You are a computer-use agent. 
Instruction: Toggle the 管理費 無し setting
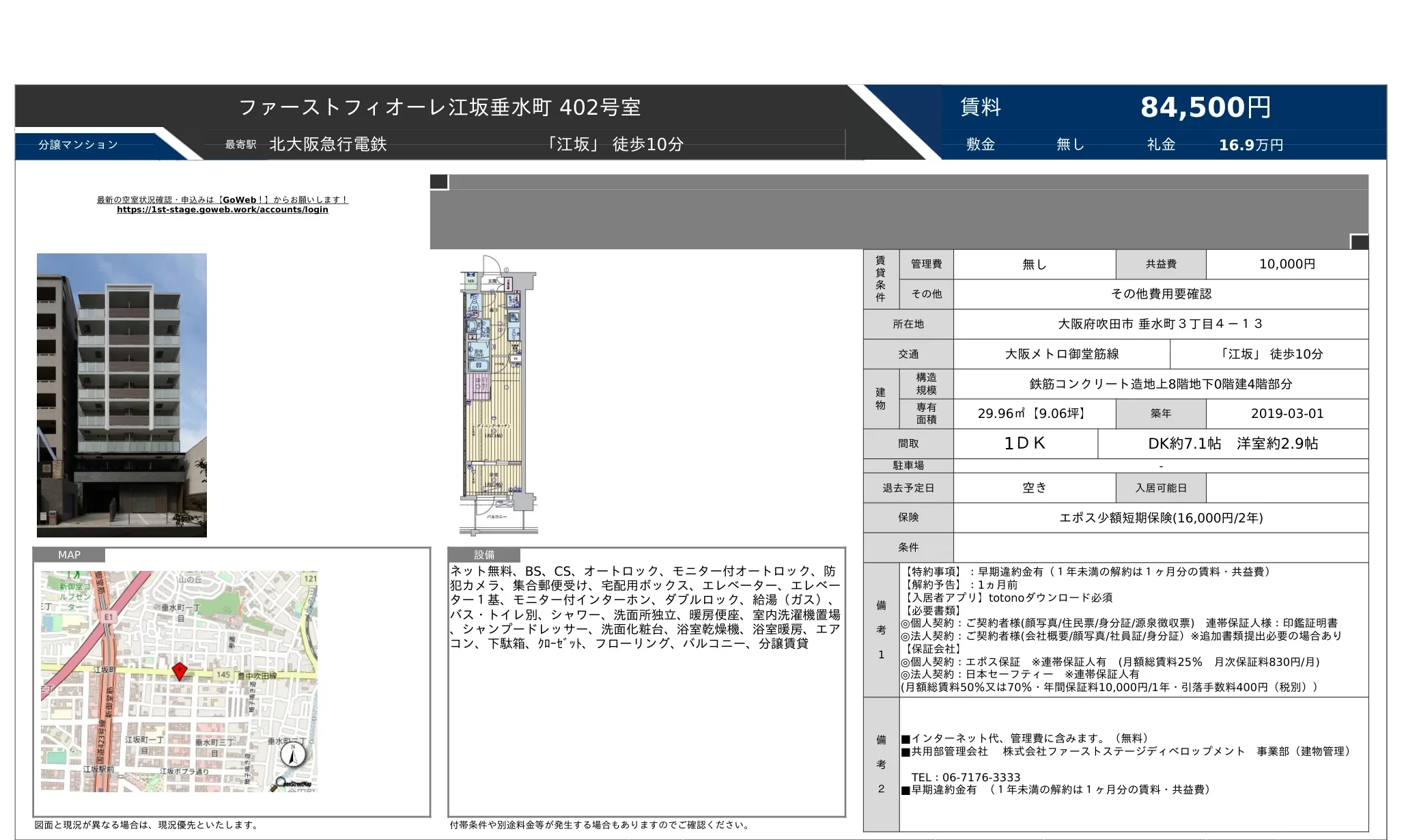click(x=1035, y=265)
